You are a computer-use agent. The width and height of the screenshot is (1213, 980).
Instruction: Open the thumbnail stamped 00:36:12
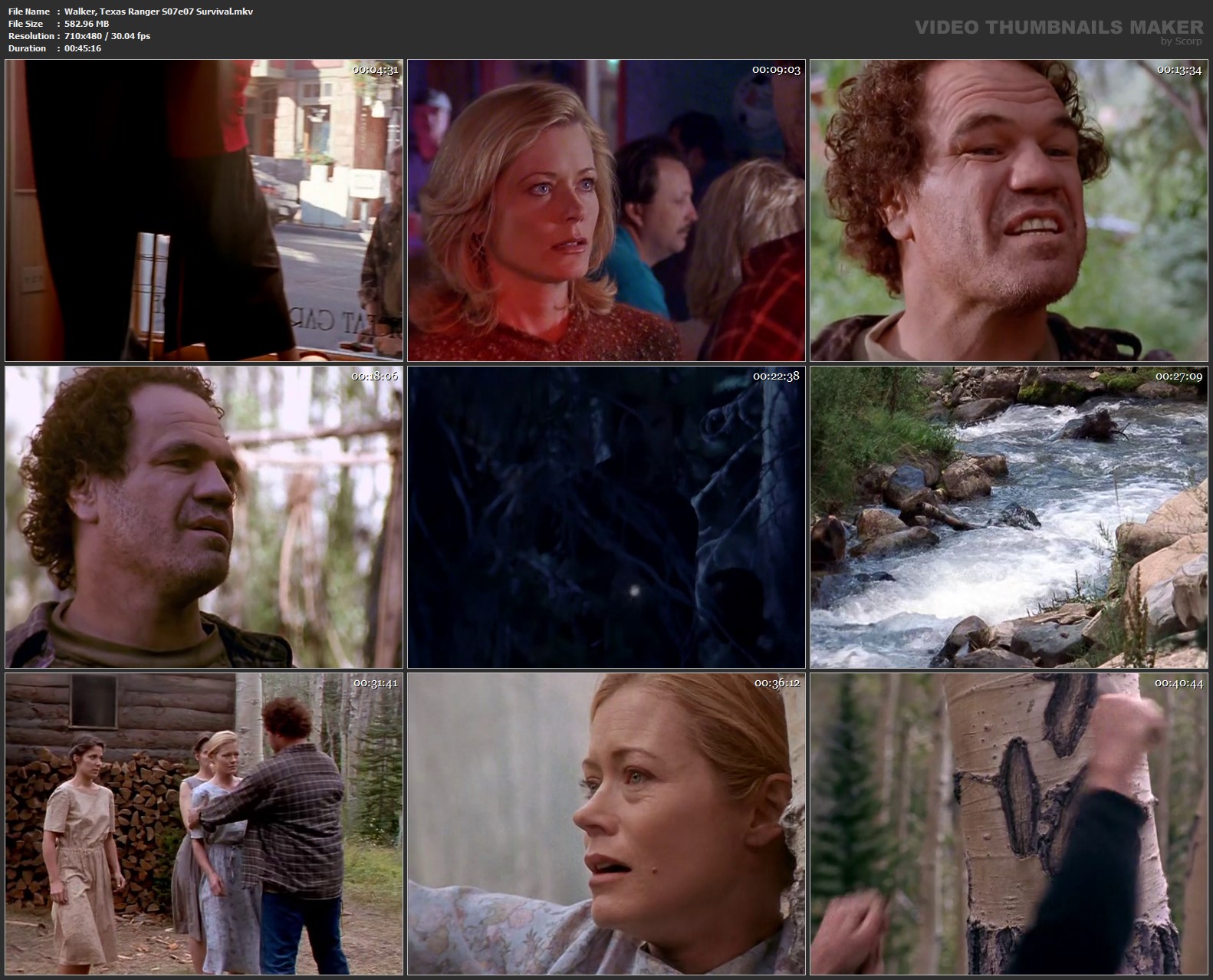click(x=606, y=824)
